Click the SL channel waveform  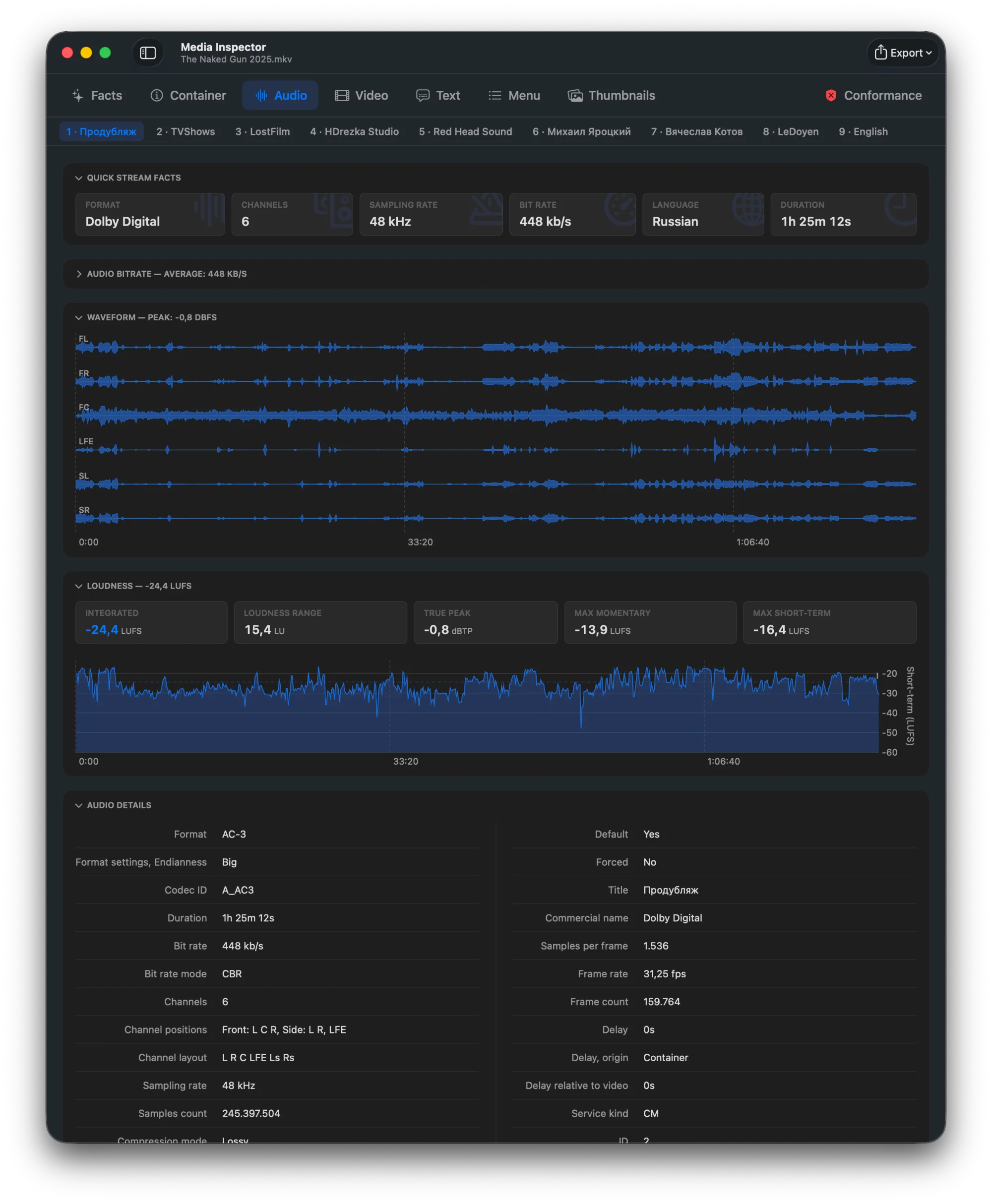[x=496, y=484]
